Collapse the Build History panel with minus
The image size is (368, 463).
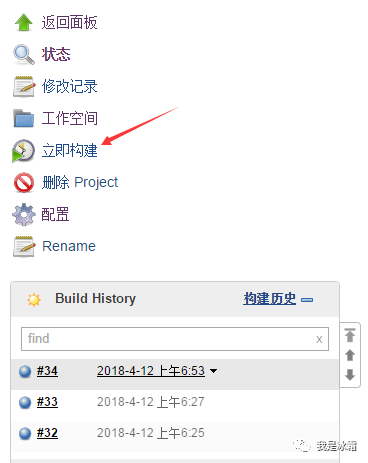click(x=307, y=300)
